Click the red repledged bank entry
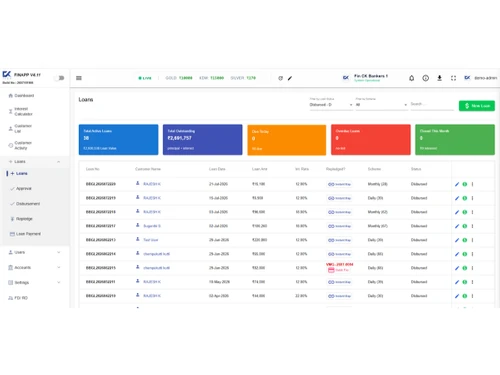Image resolution: width=500 pixels, height=375 pixels. [339, 267]
